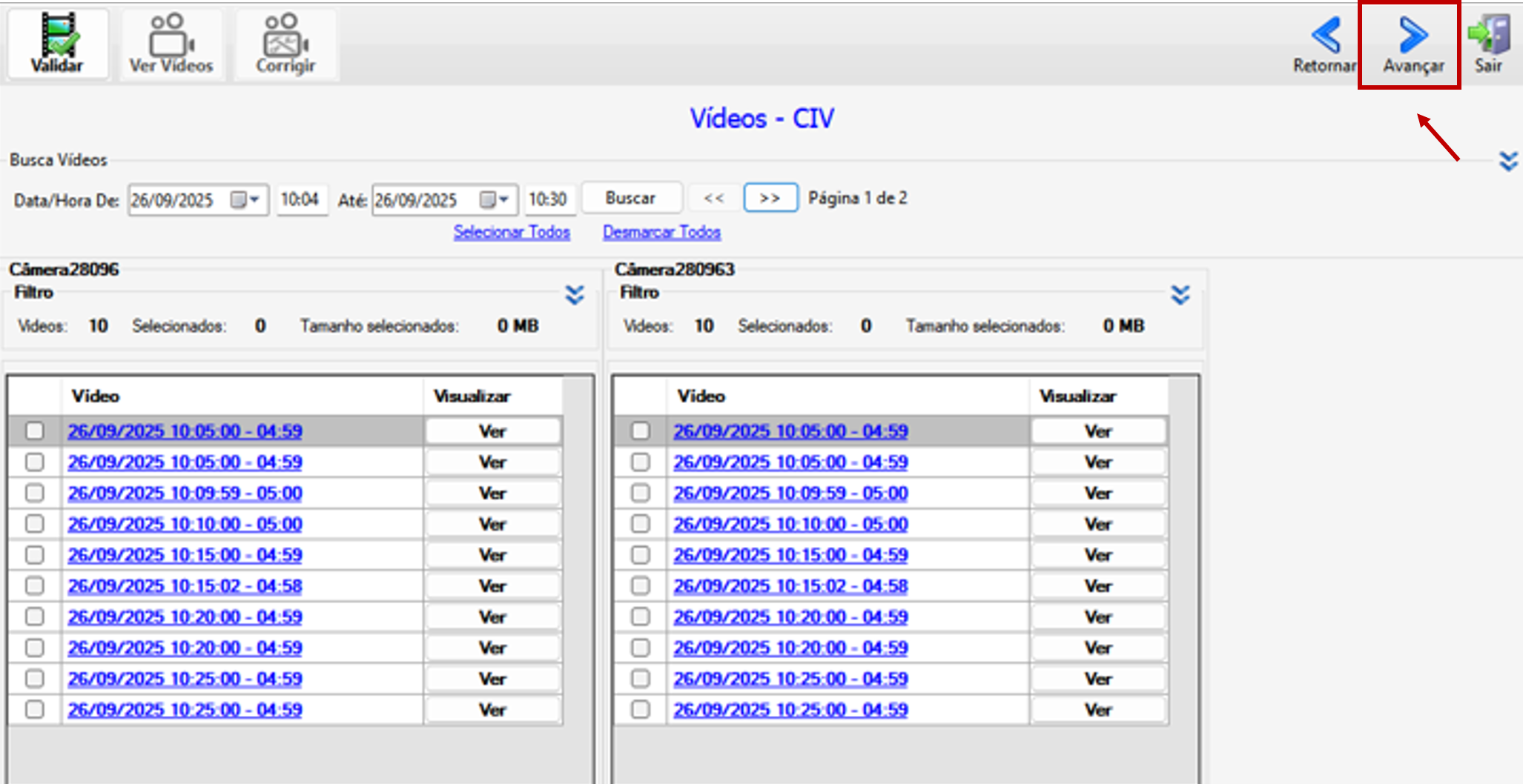Click the start time field 10:04
The image size is (1523, 784).
302,199
